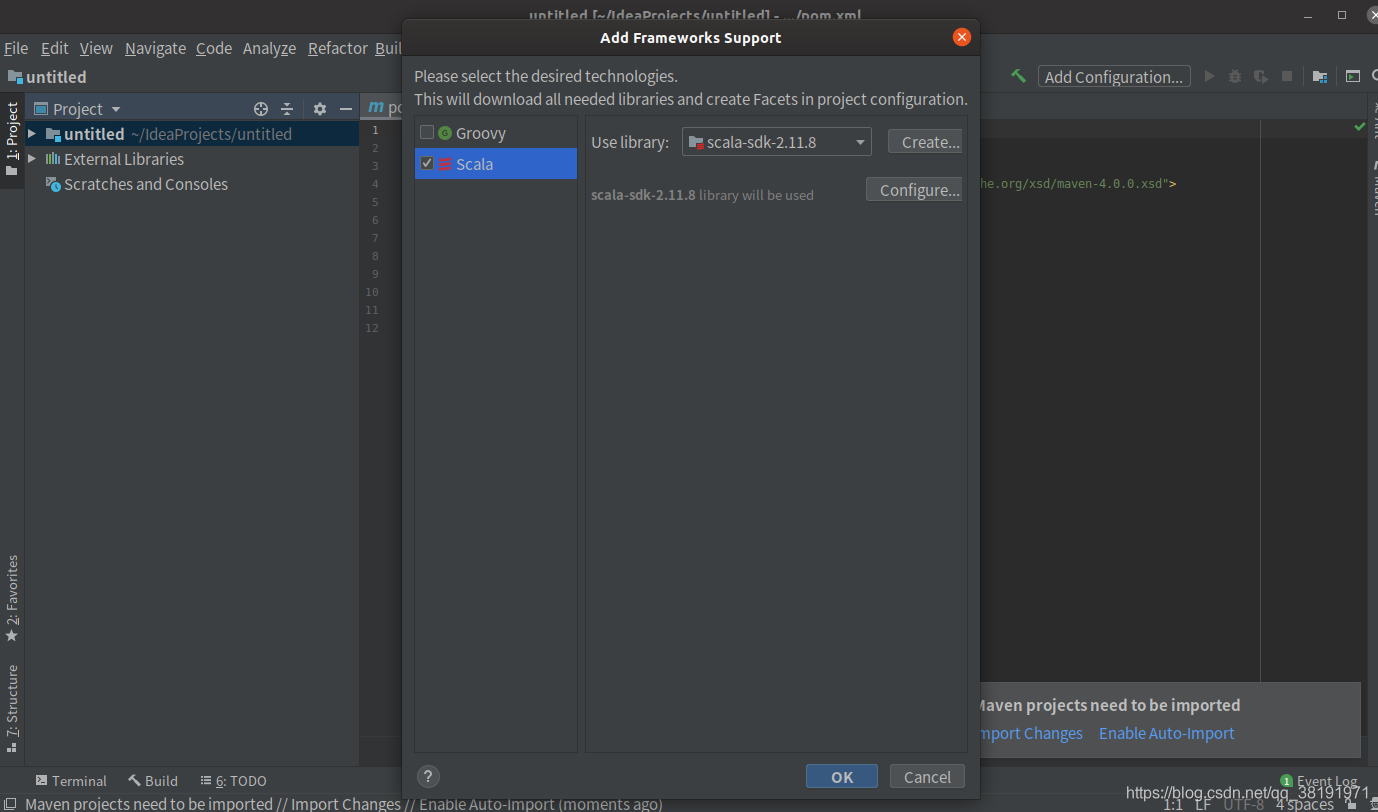
Task: Click the 1:1 cursor position in the status bar
Action: point(1173,804)
